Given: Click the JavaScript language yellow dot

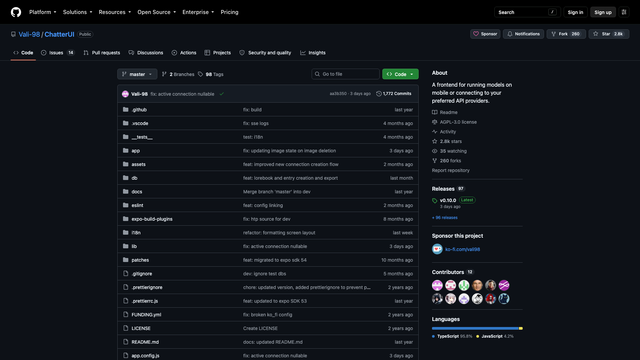Looking at the screenshot, I should click(x=478, y=336).
